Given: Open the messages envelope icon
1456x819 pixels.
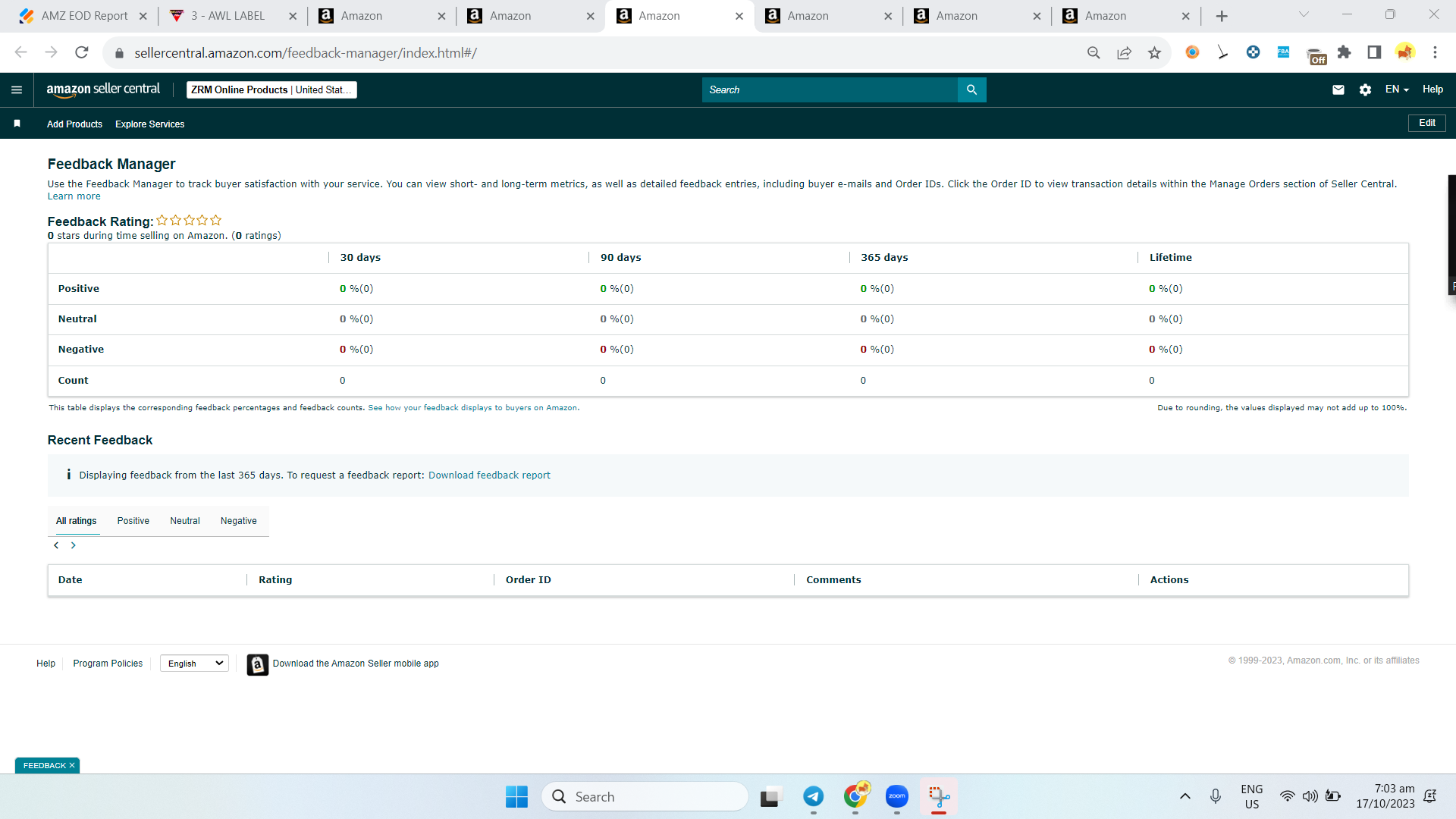Looking at the screenshot, I should pyautogui.click(x=1338, y=89).
